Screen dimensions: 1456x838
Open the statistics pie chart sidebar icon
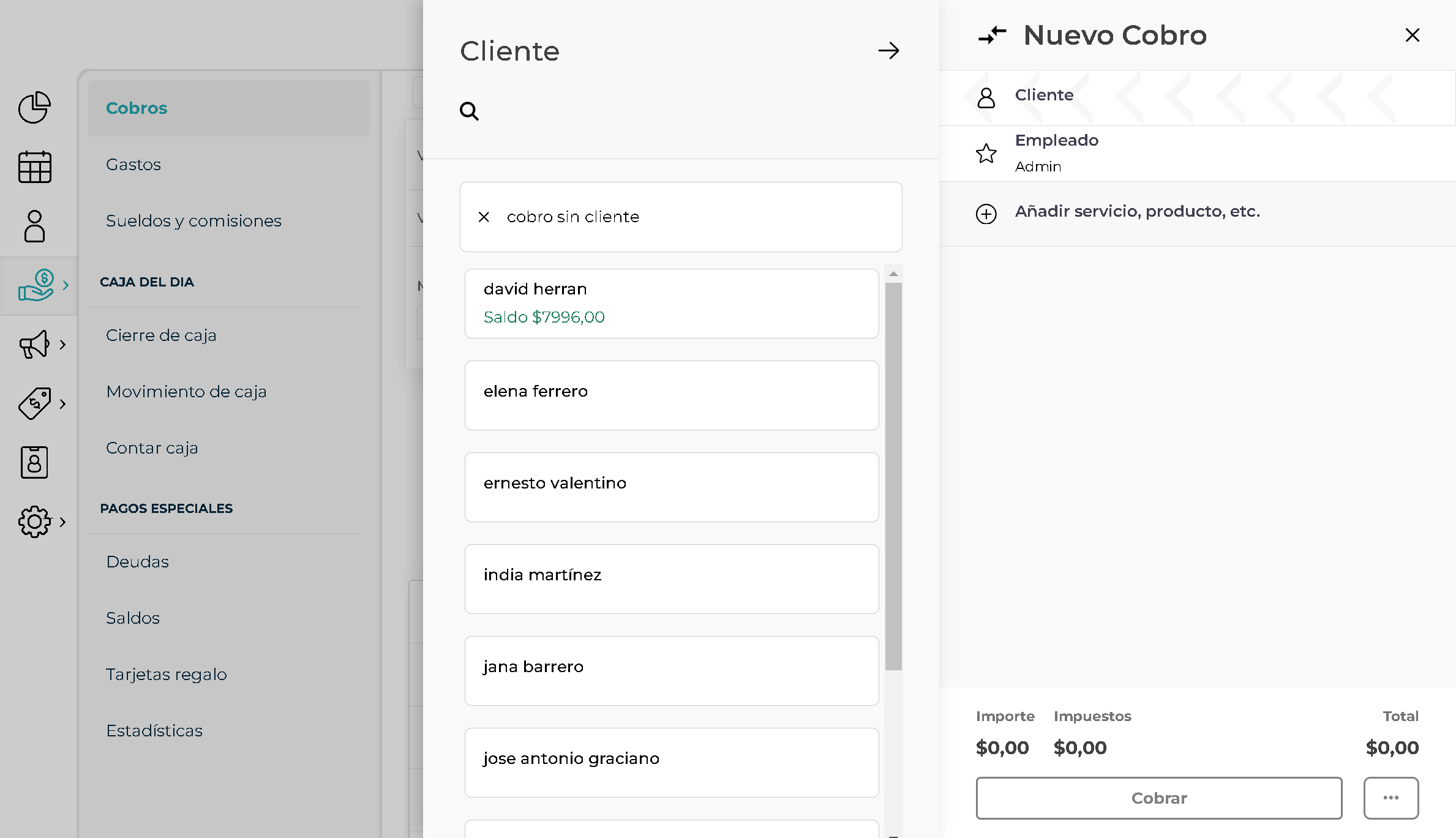tap(34, 108)
